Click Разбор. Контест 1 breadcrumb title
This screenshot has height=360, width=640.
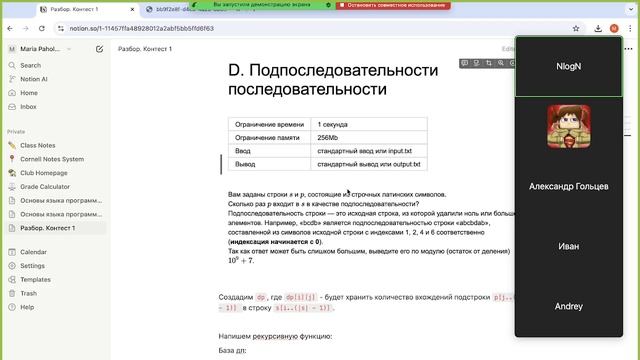(145, 49)
